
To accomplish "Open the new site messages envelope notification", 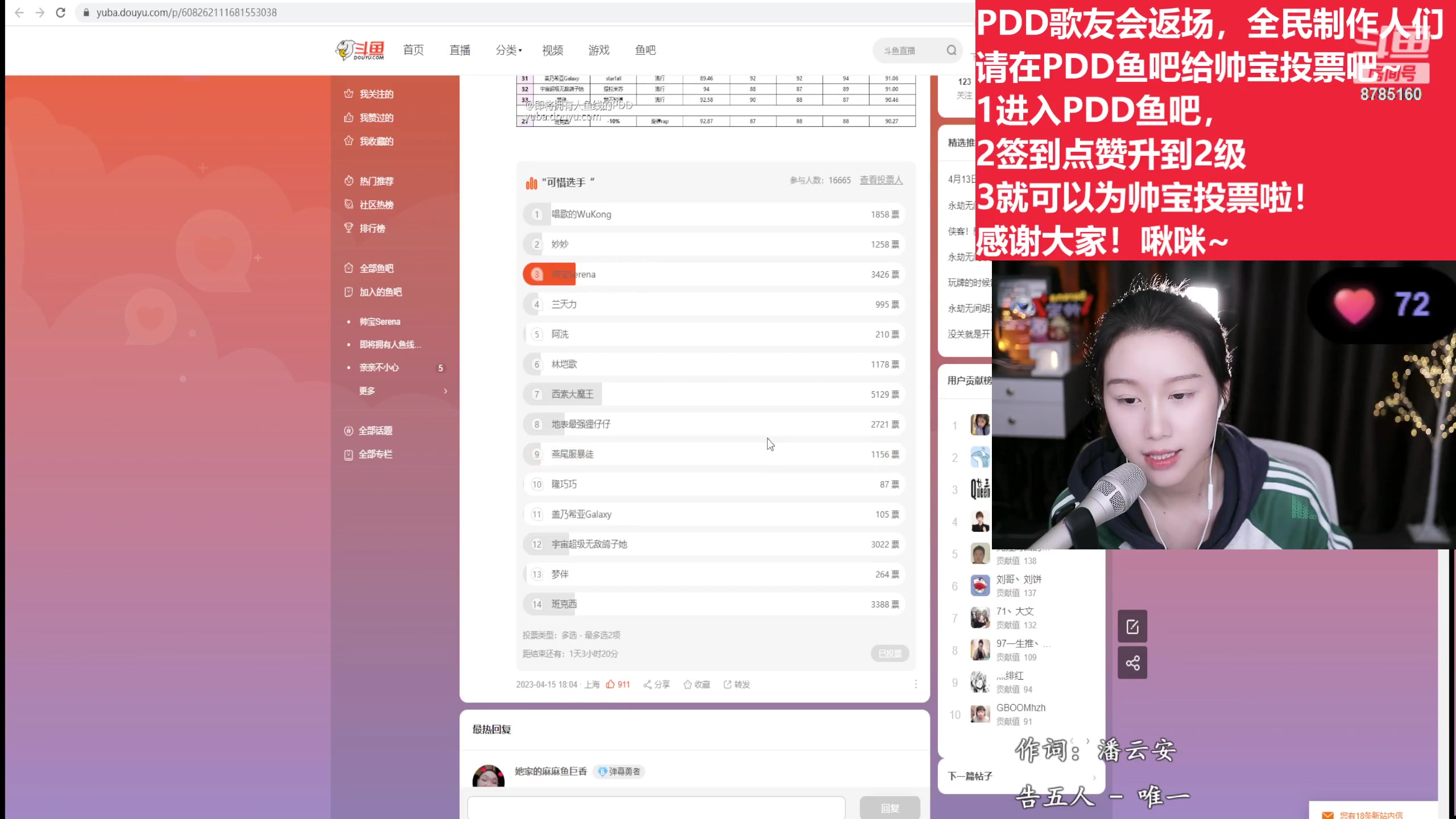I will tap(1327, 815).
